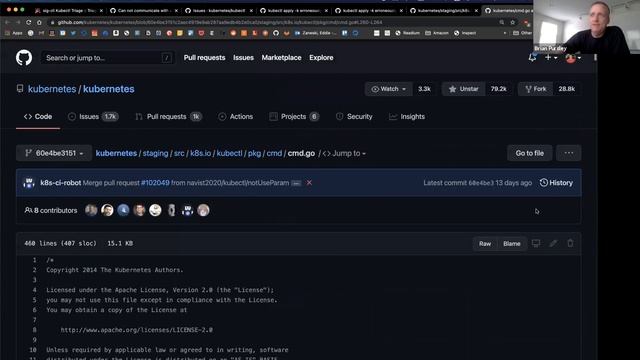Open cmd in the breadcrumb path

point(274,153)
